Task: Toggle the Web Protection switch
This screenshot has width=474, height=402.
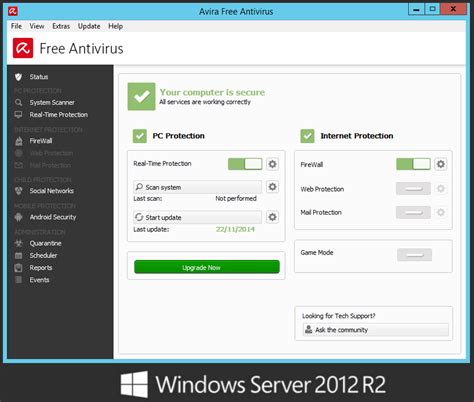Action: pos(413,189)
